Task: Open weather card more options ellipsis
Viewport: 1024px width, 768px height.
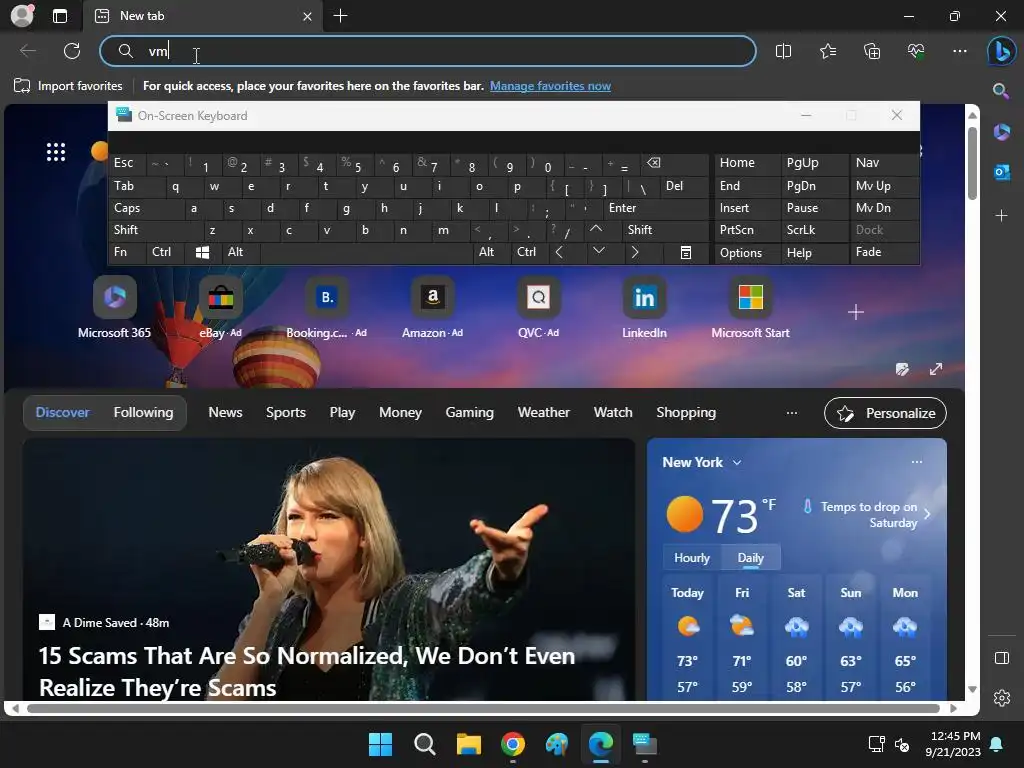Action: 917,462
